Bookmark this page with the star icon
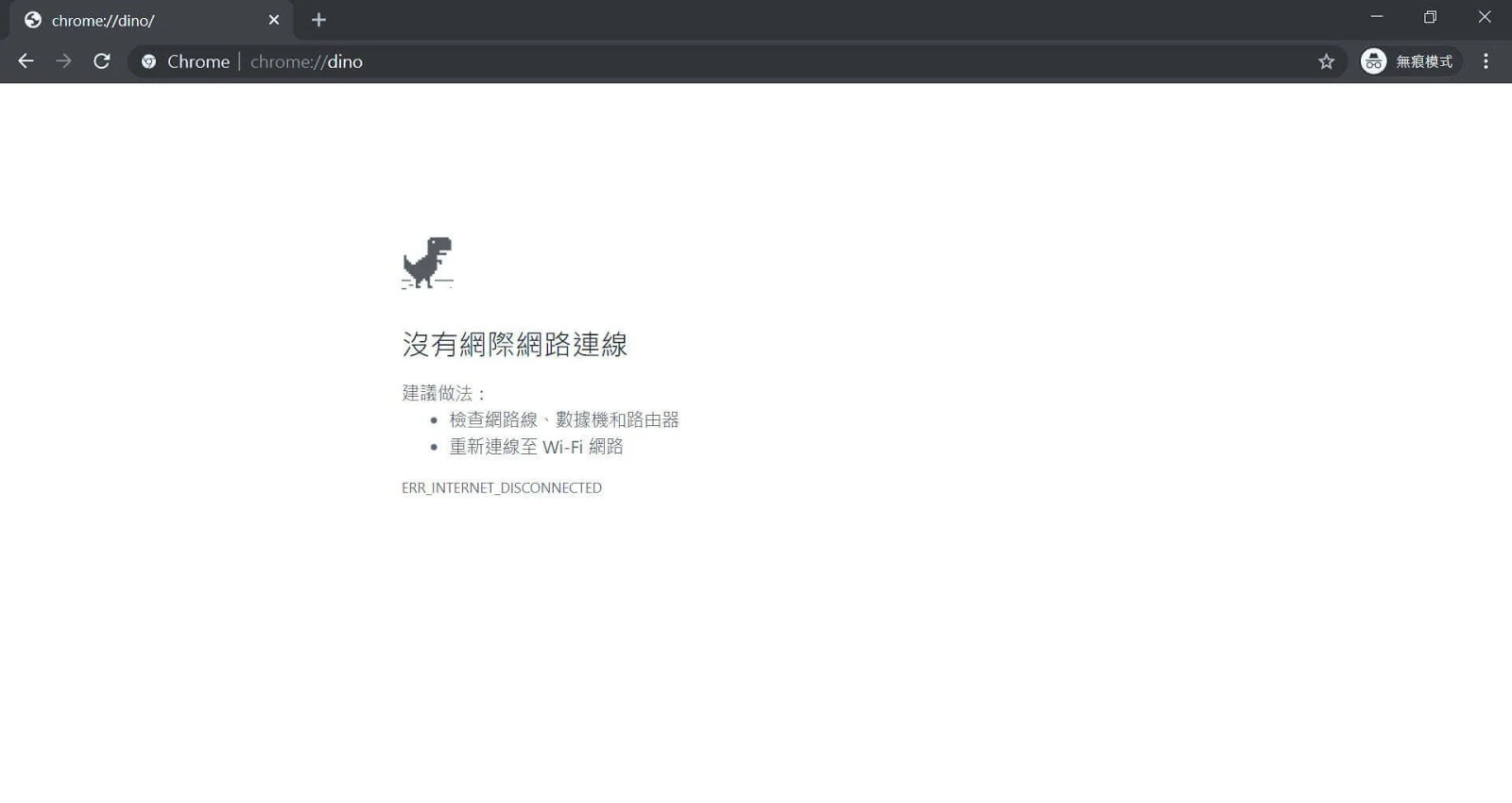 [x=1326, y=61]
